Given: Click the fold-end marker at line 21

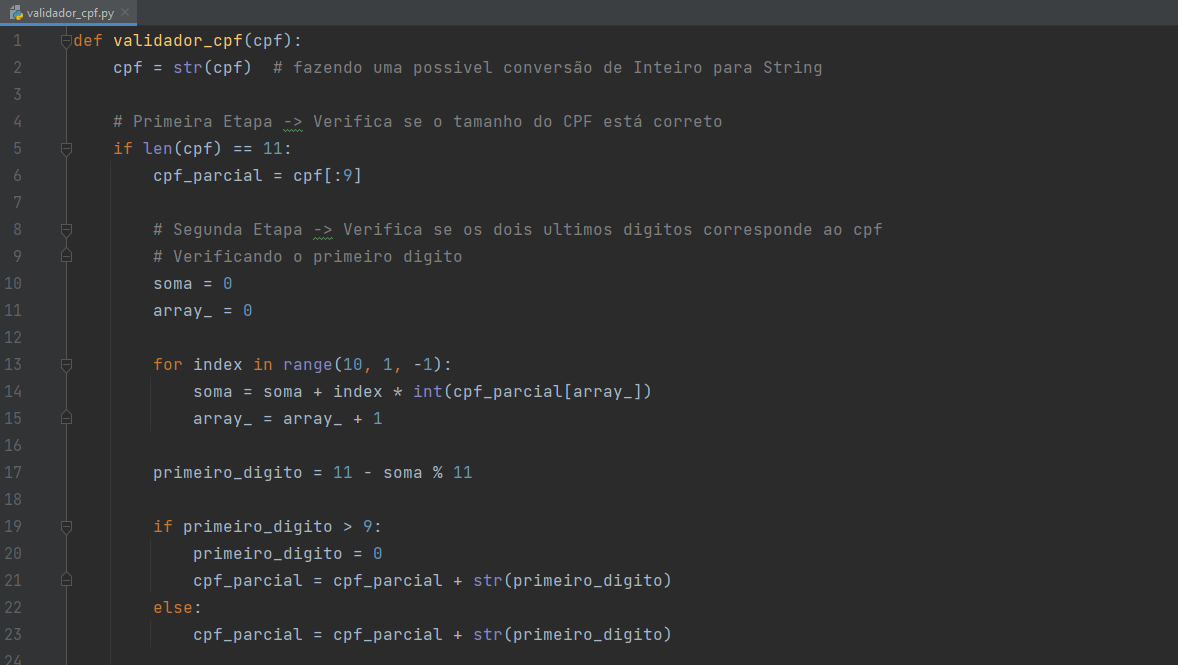Looking at the screenshot, I should pyautogui.click(x=66, y=580).
